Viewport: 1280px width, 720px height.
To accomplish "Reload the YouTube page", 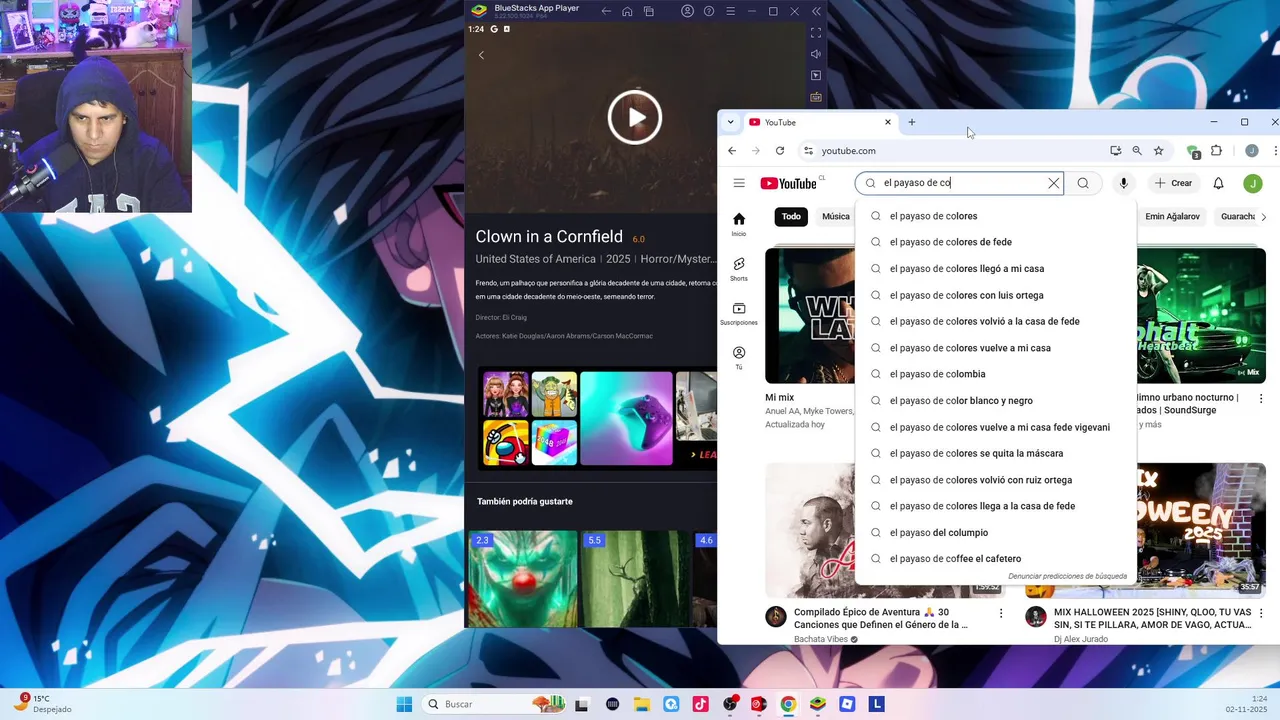I will pos(780,151).
